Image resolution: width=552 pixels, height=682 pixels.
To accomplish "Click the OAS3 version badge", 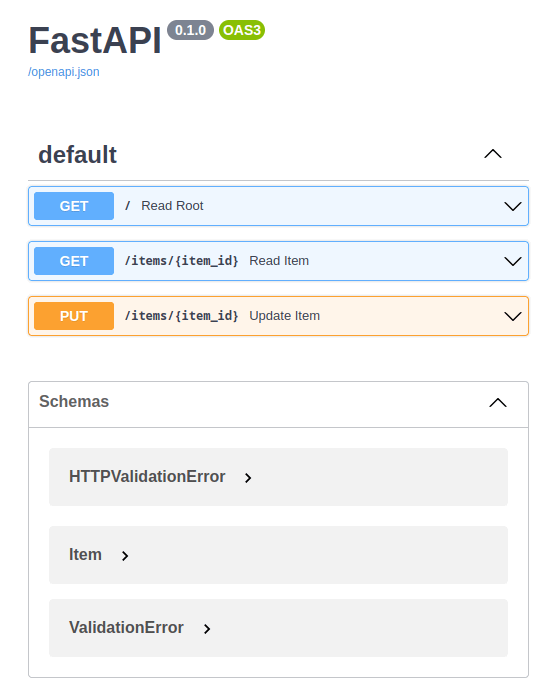I will pos(242,30).
